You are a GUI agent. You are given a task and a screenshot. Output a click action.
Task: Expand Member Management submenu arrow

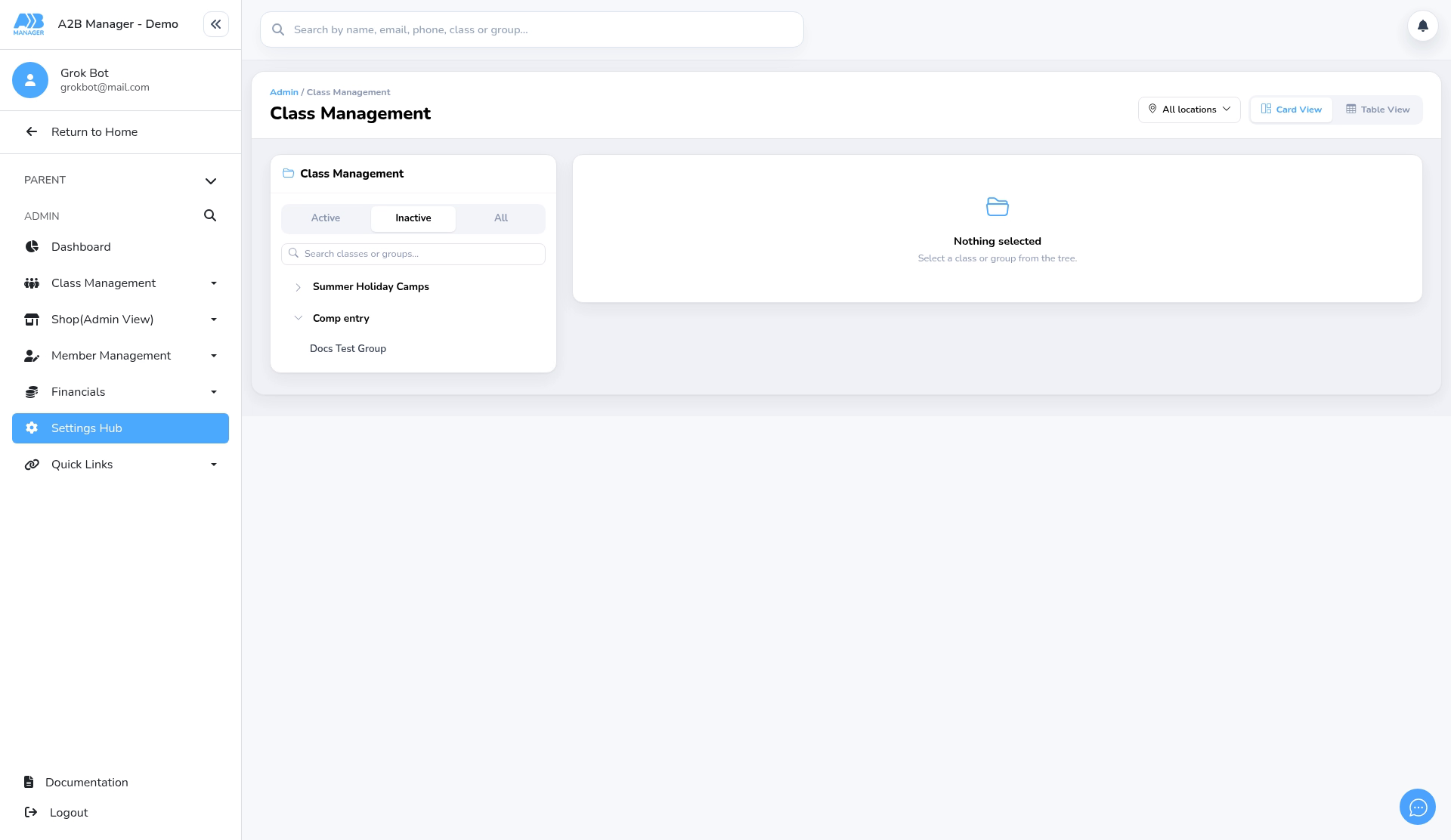click(214, 356)
